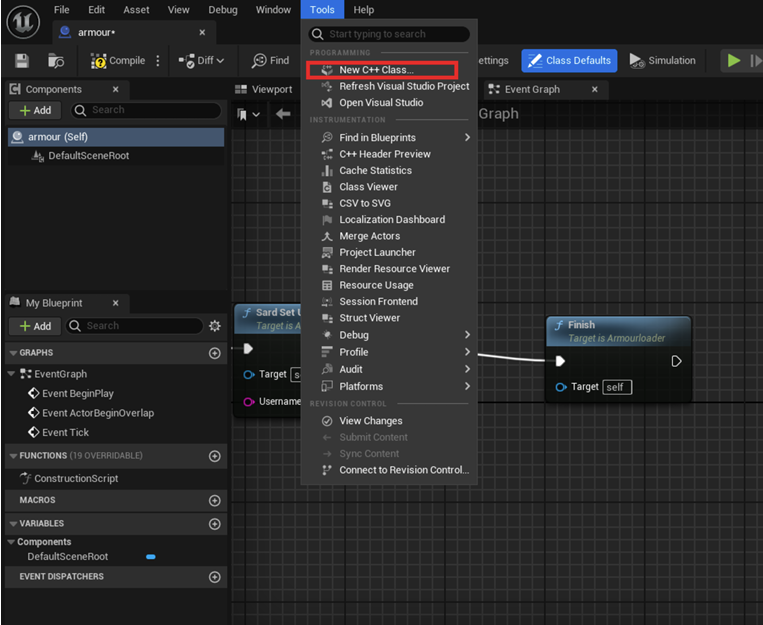Open Compile options three-dot menu
Screen dimensions: 763x625
click(158, 61)
